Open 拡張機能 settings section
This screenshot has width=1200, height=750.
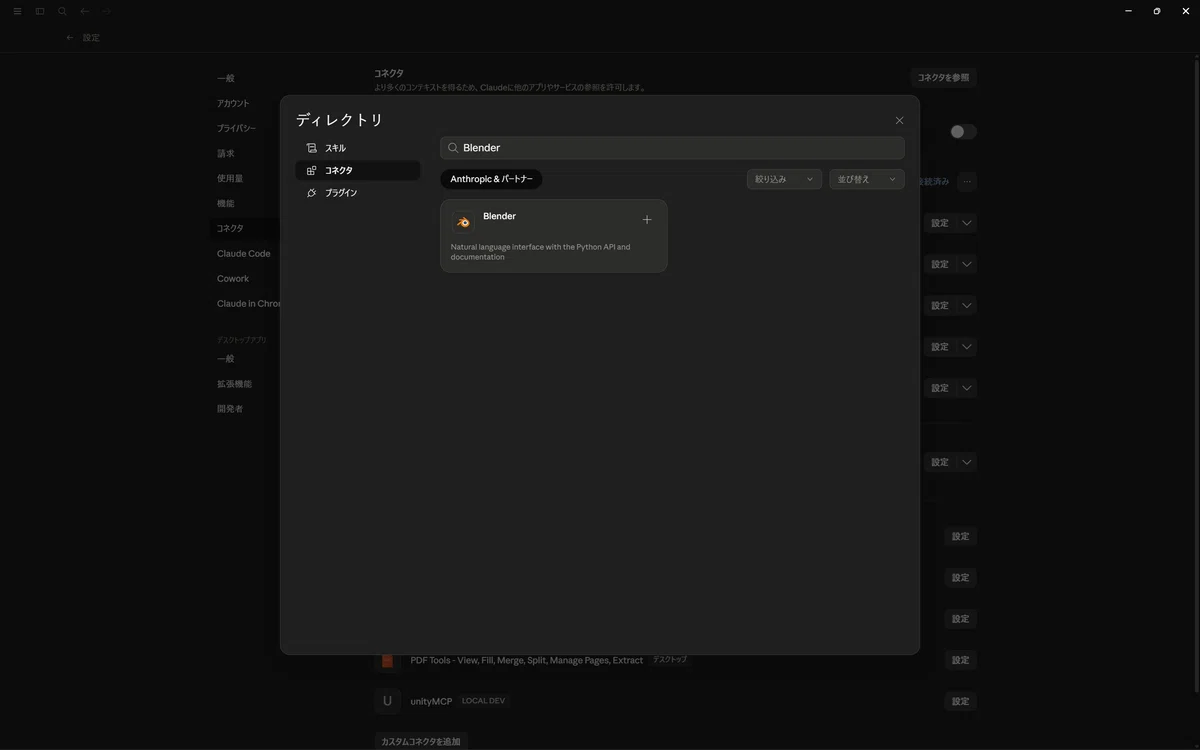234,384
